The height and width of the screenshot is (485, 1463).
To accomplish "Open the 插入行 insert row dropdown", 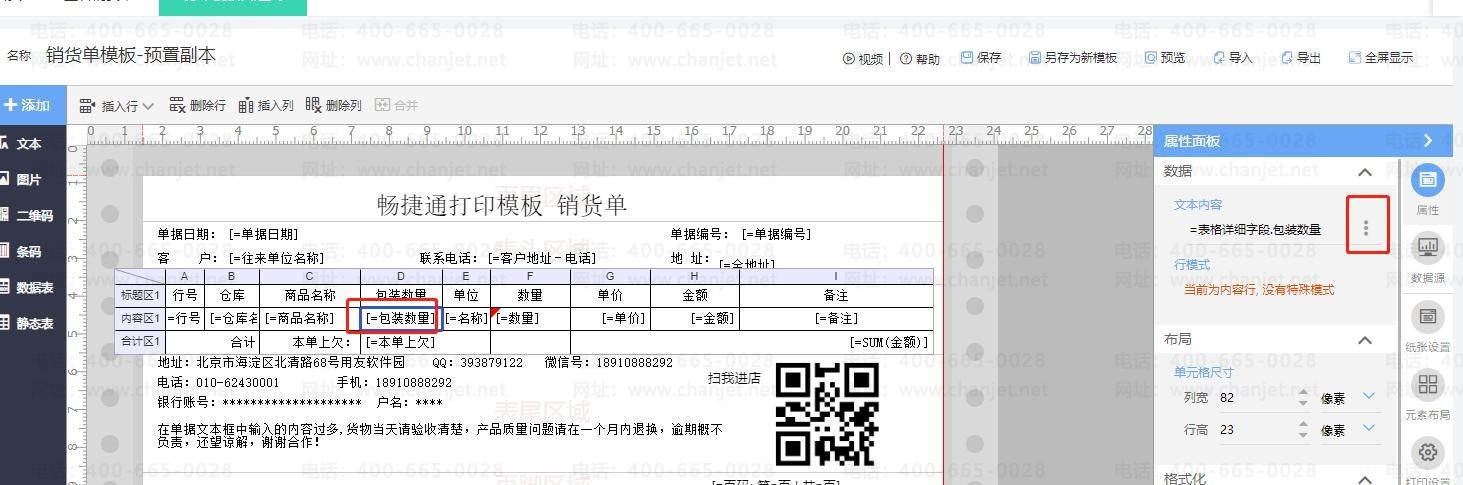I will (x=117, y=105).
